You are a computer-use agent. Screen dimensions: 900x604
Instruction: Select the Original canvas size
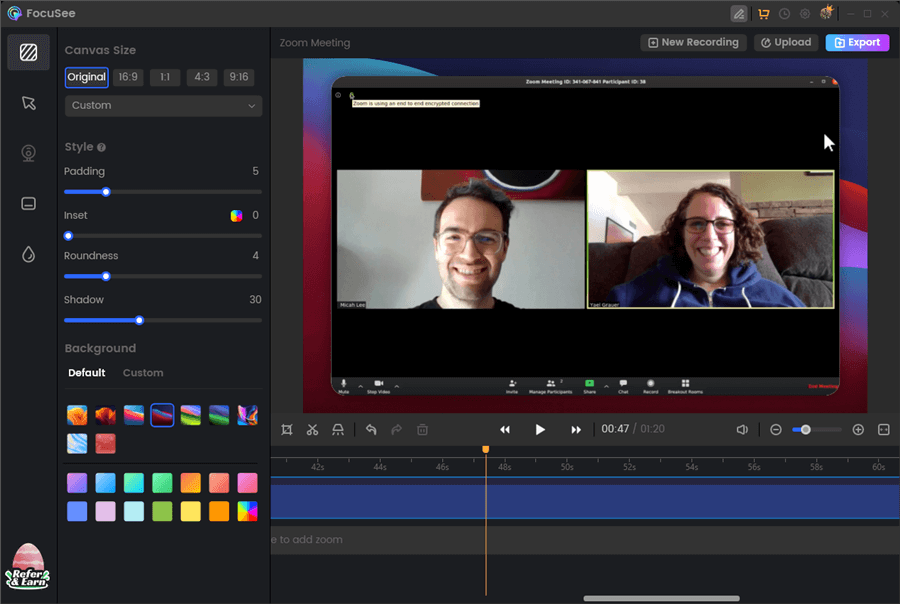pyautogui.click(x=87, y=77)
